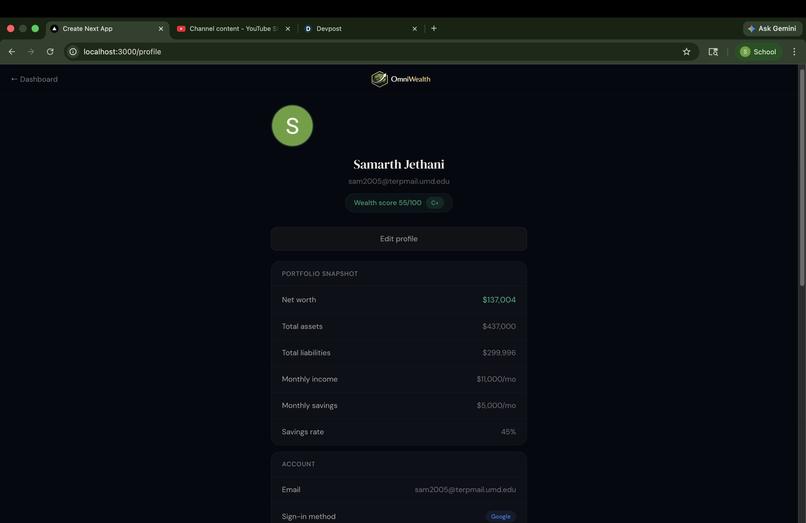The image size is (806, 523).
Task: Click the page vertical scrollbar
Action: coord(801,177)
